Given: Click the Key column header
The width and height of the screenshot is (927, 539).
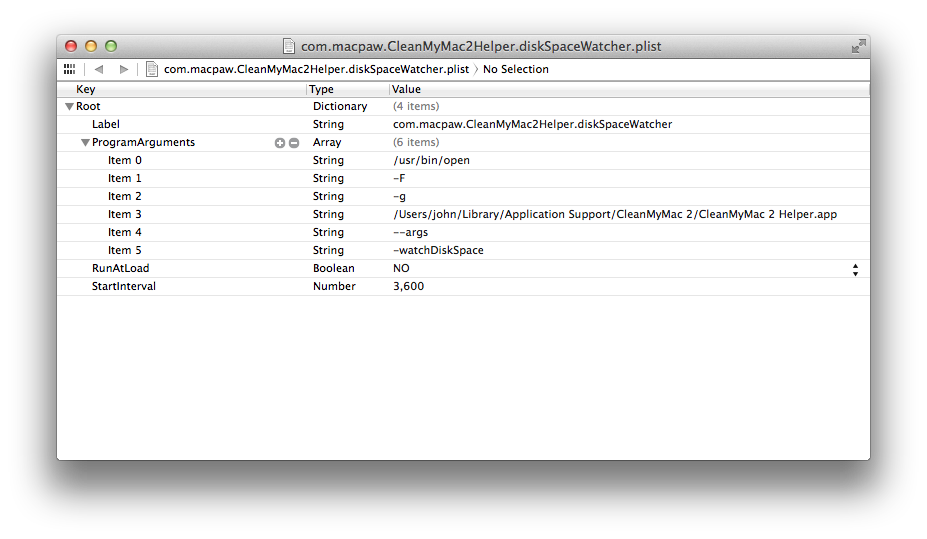Looking at the screenshot, I should pos(86,89).
